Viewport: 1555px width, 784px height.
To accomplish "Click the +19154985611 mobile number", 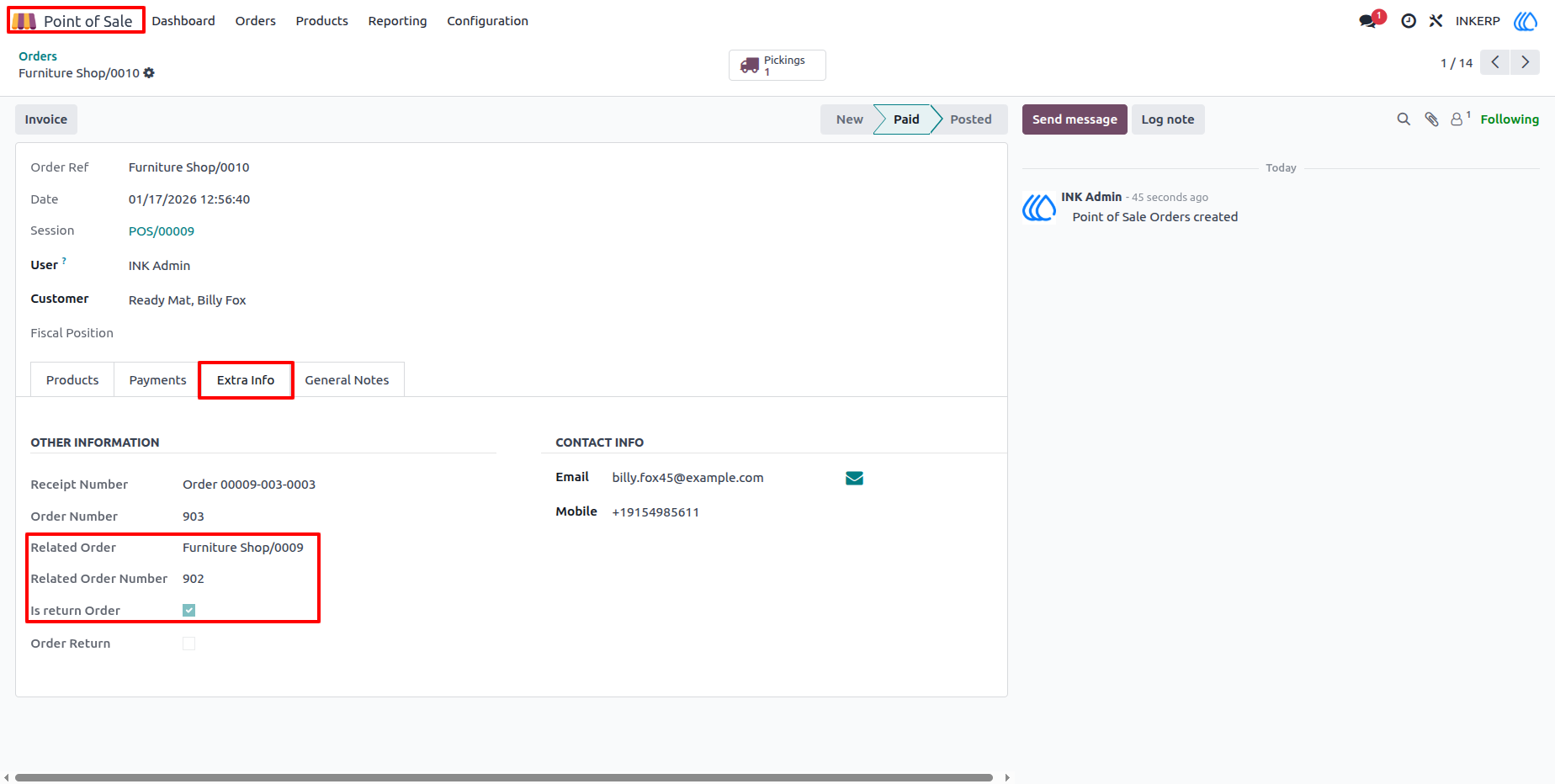I will 655,512.
